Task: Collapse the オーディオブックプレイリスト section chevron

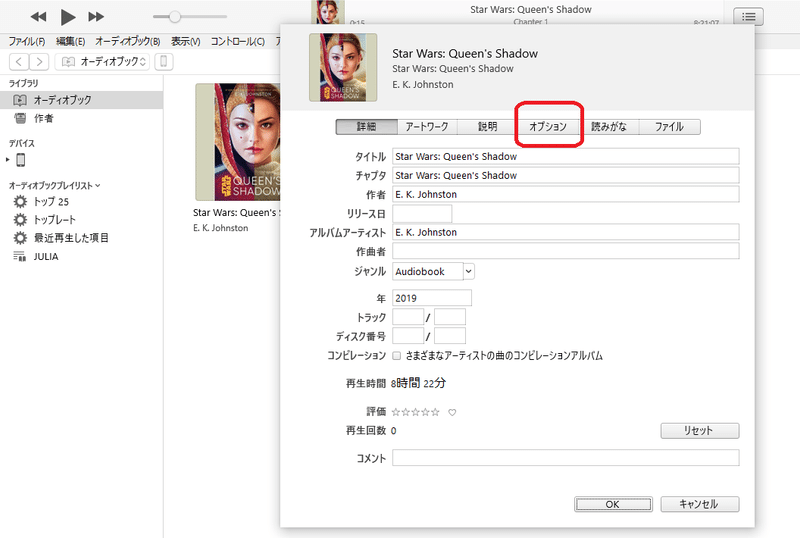Action: point(98,185)
